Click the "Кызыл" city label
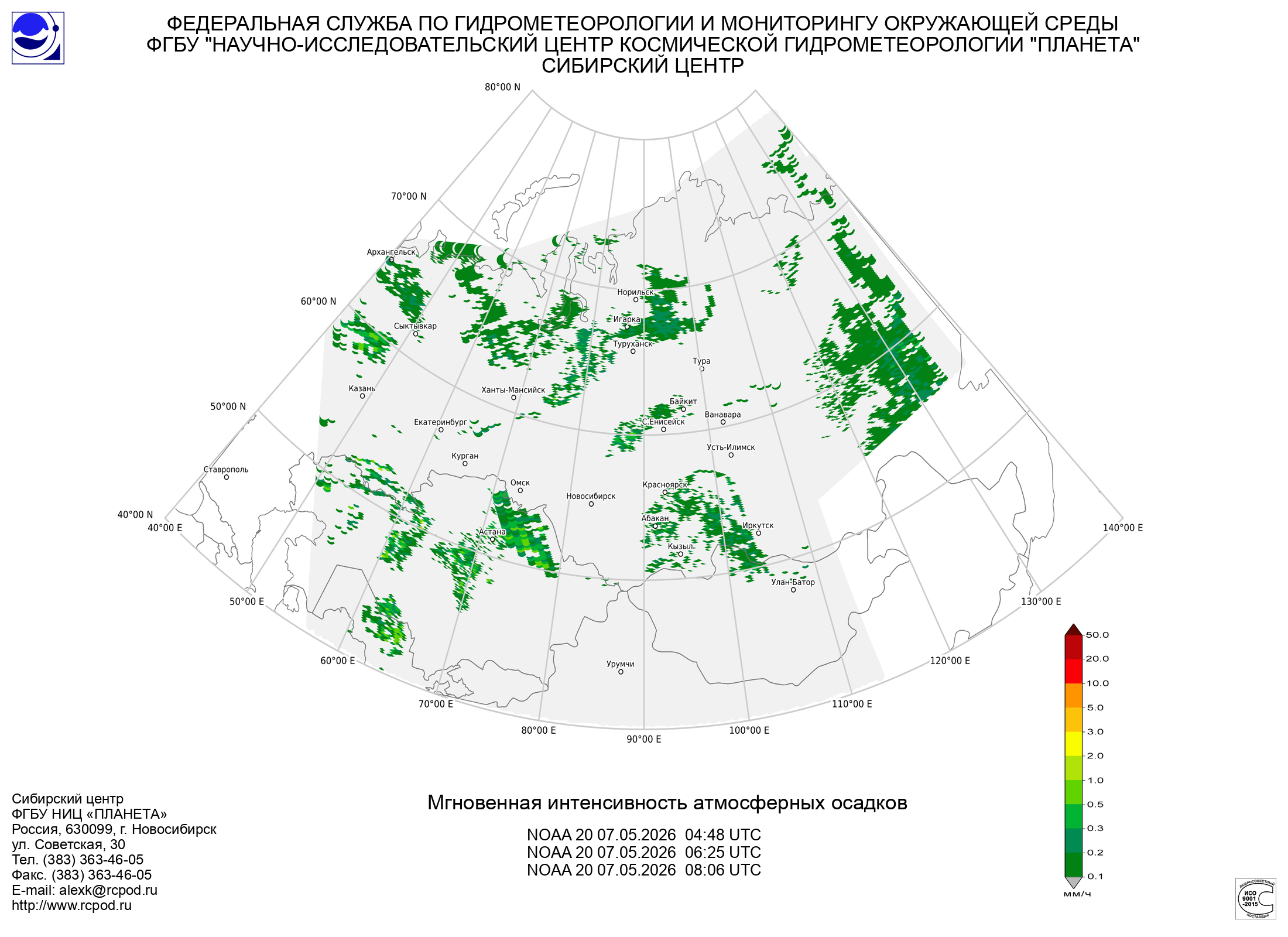Screen dimensions: 1288x937 tap(680, 546)
